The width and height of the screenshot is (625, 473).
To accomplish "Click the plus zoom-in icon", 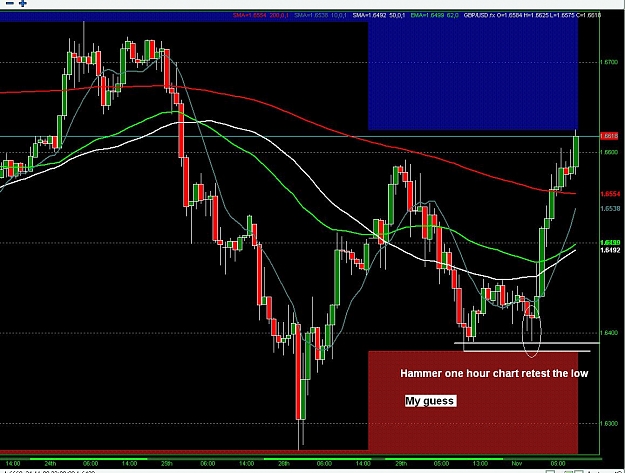I will [23, 4].
